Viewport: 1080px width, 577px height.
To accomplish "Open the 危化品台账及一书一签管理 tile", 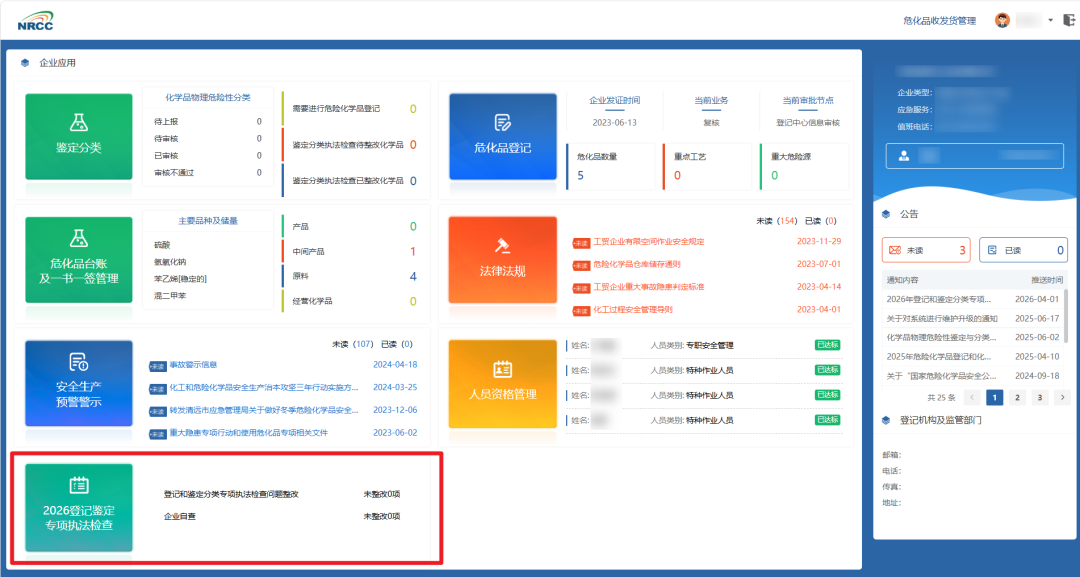I will tap(79, 260).
